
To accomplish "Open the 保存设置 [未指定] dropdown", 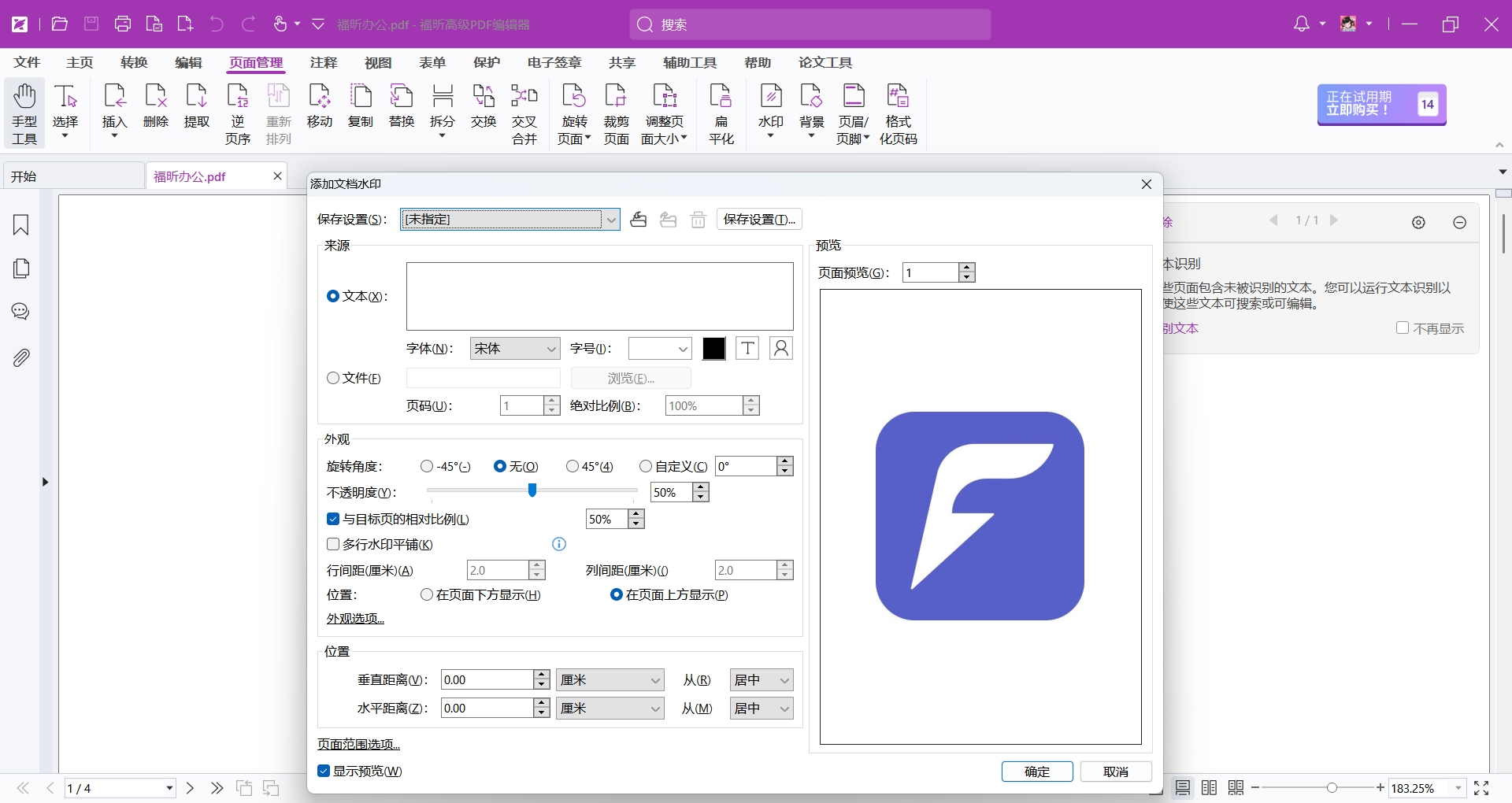I will coord(510,220).
